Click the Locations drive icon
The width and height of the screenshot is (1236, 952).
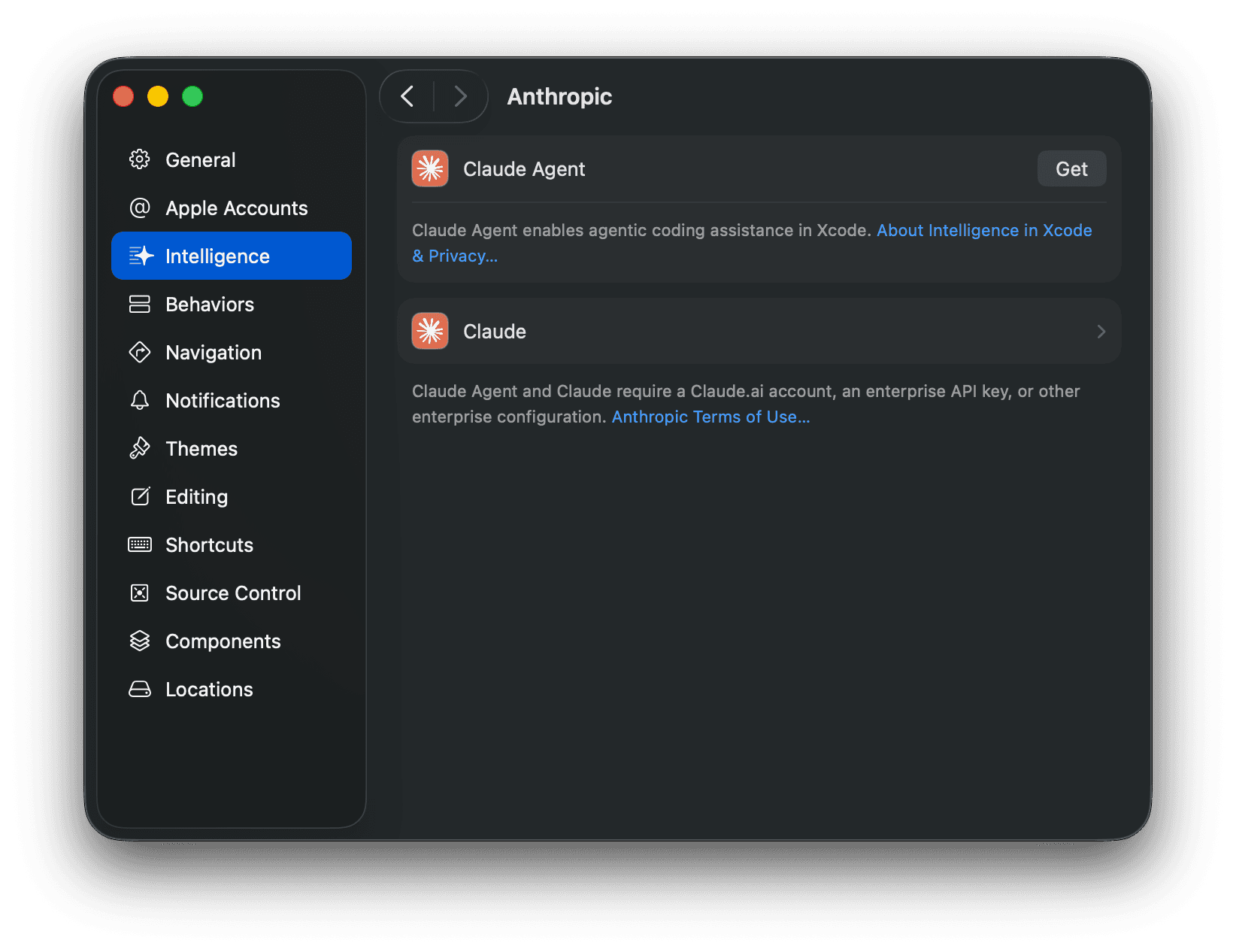pyautogui.click(x=140, y=689)
